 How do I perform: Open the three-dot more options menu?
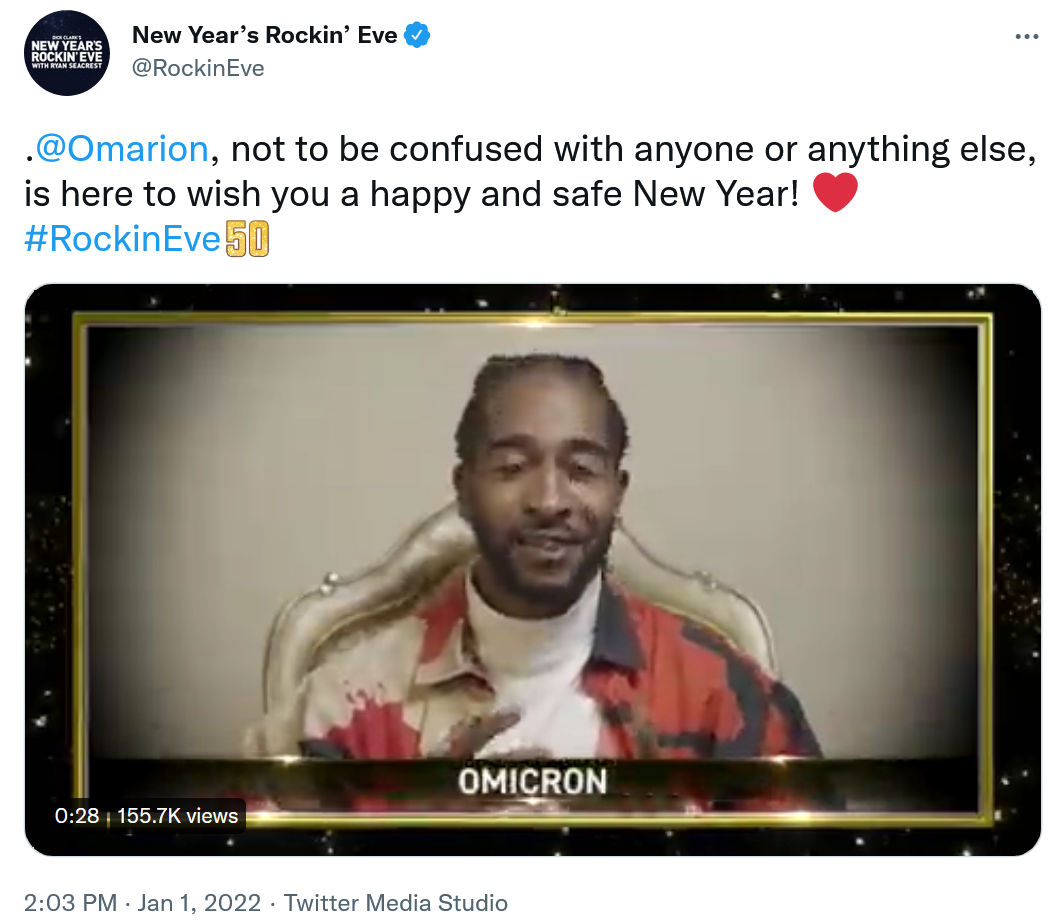pos(1026,37)
